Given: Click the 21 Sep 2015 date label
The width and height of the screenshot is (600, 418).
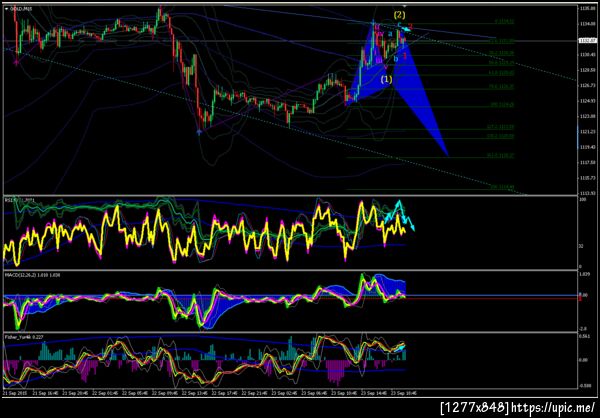Looking at the screenshot, I should tap(13, 392).
